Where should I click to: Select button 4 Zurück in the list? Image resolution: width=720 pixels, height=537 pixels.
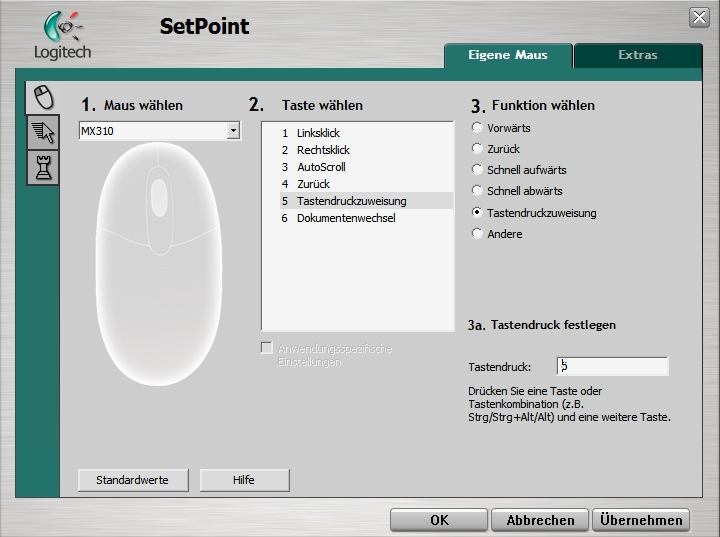(366, 184)
